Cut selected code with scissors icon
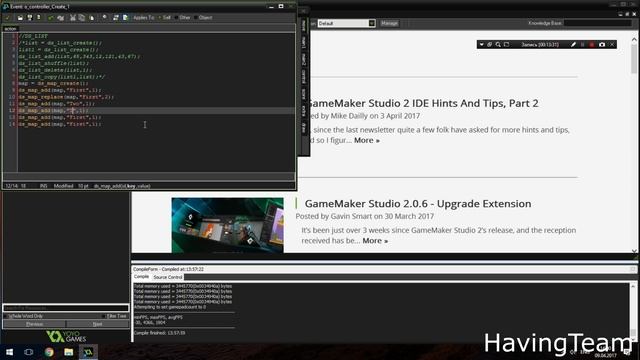Image resolution: width=640 pixels, height=360 pixels. [x=73, y=18]
